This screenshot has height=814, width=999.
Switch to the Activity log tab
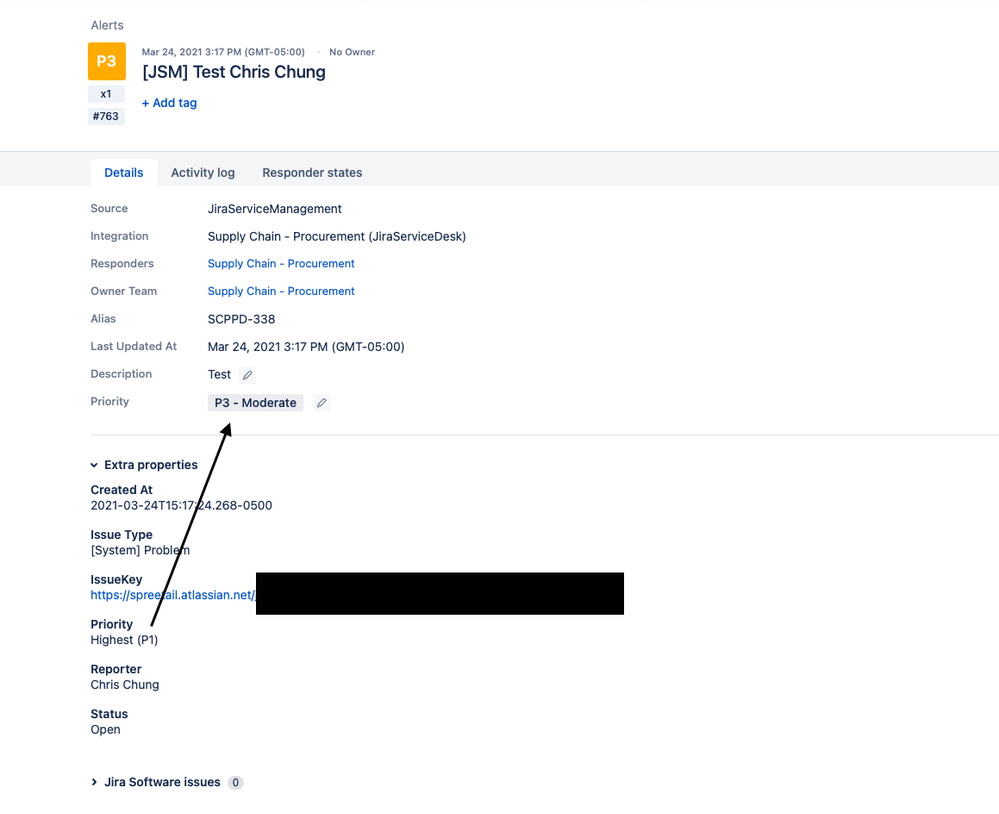pos(203,173)
